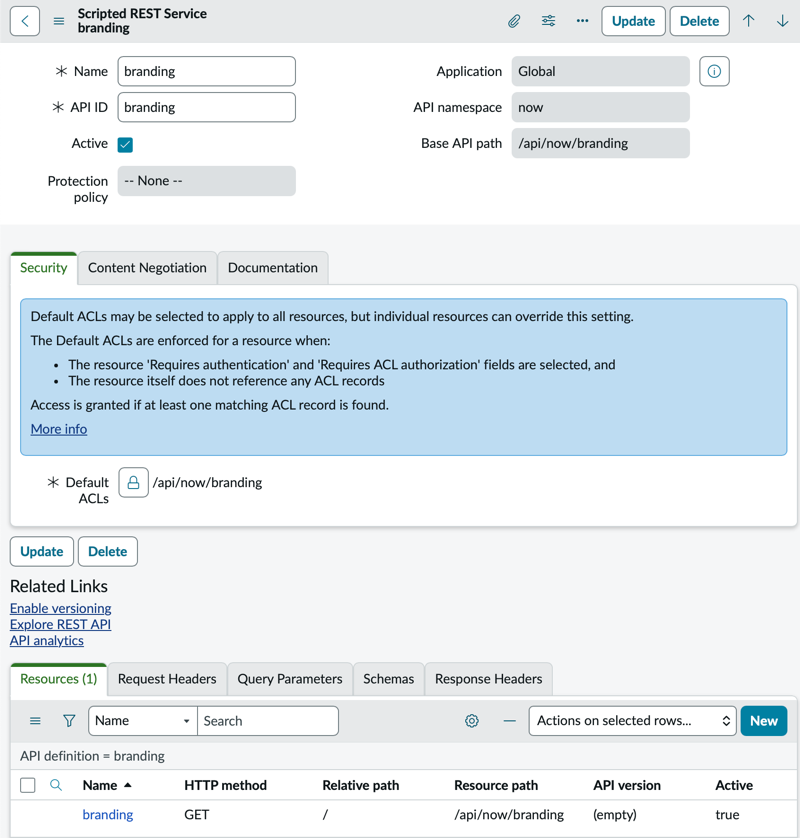Click the GET cell in branding row
The height and width of the screenshot is (838, 800).
coord(196,814)
